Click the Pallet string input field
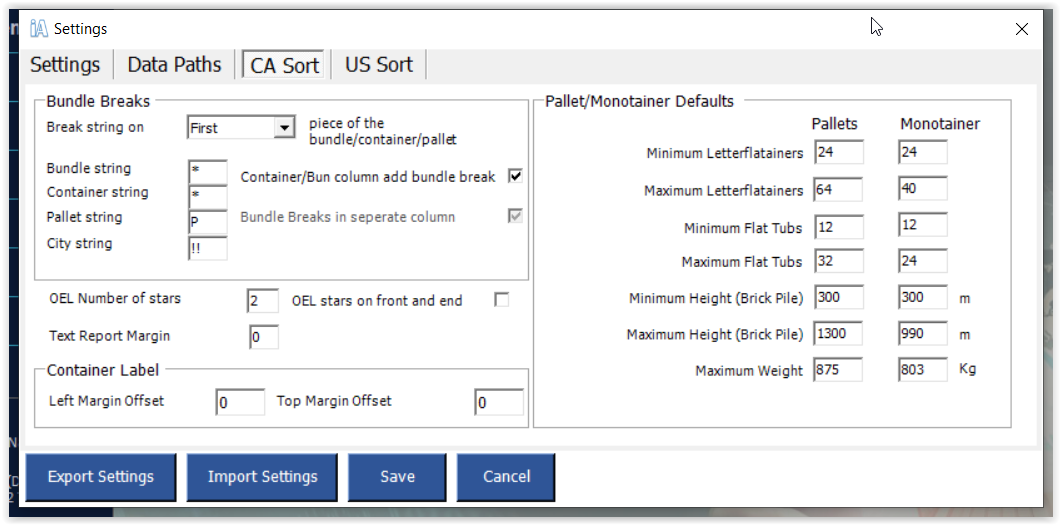The width and height of the screenshot is (1061, 525). coord(208,222)
